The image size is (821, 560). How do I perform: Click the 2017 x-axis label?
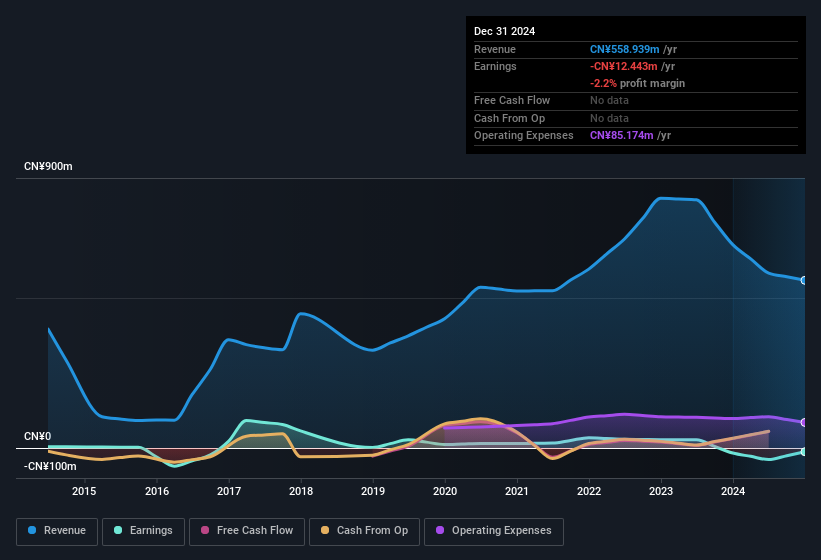tap(229, 491)
